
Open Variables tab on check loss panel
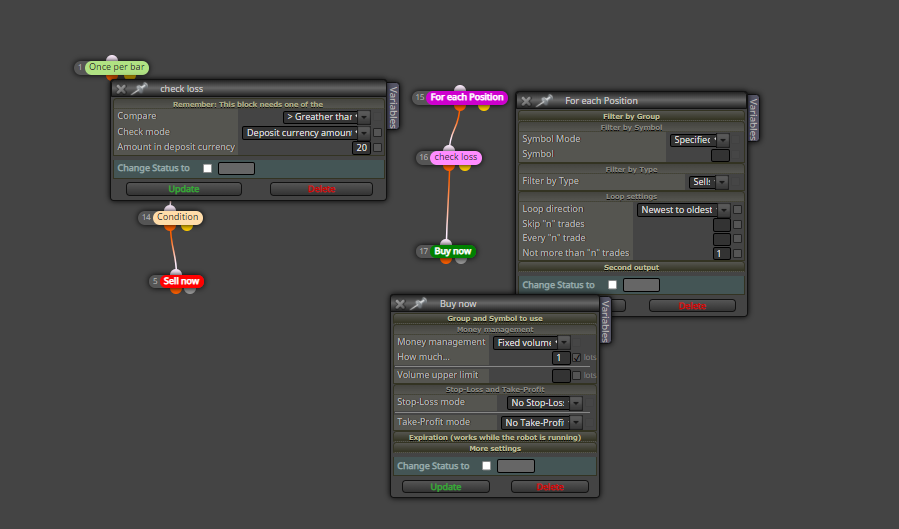[393, 107]
